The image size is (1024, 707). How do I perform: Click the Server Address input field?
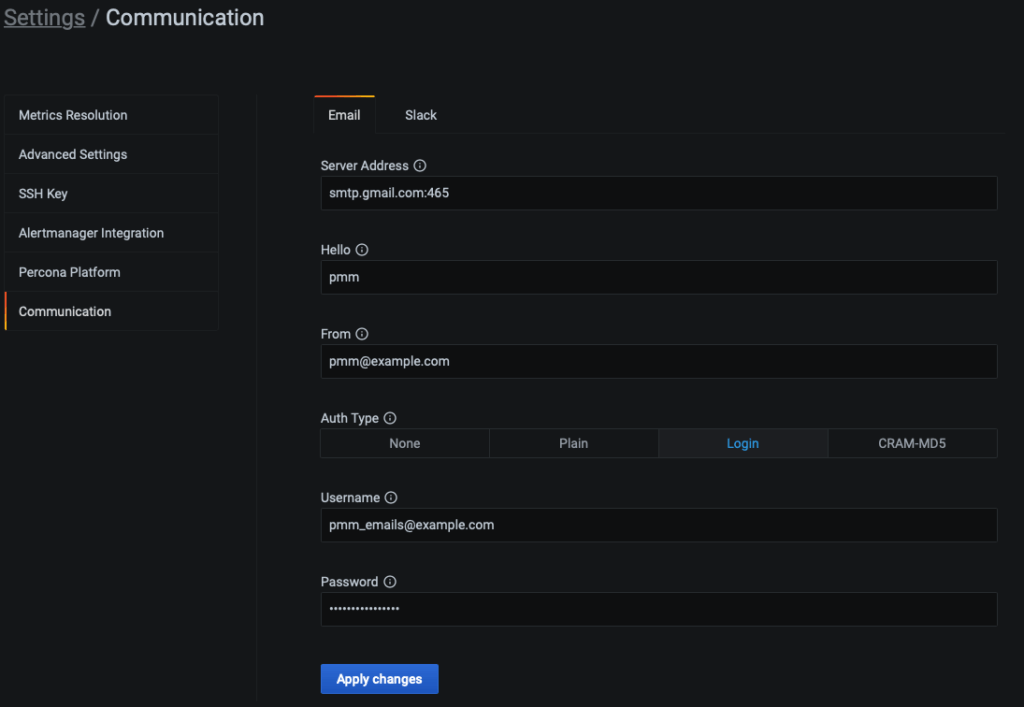point(658,193)
